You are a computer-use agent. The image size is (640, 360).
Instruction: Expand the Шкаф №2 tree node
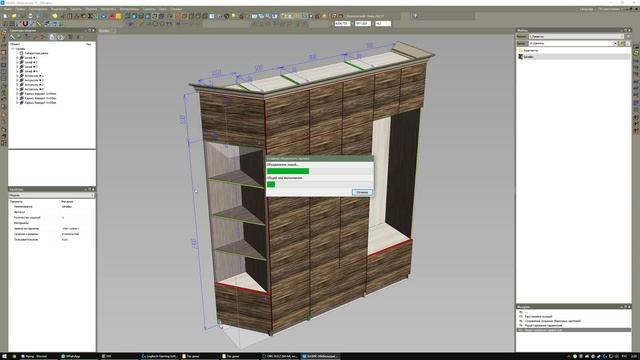click(17, 62)
